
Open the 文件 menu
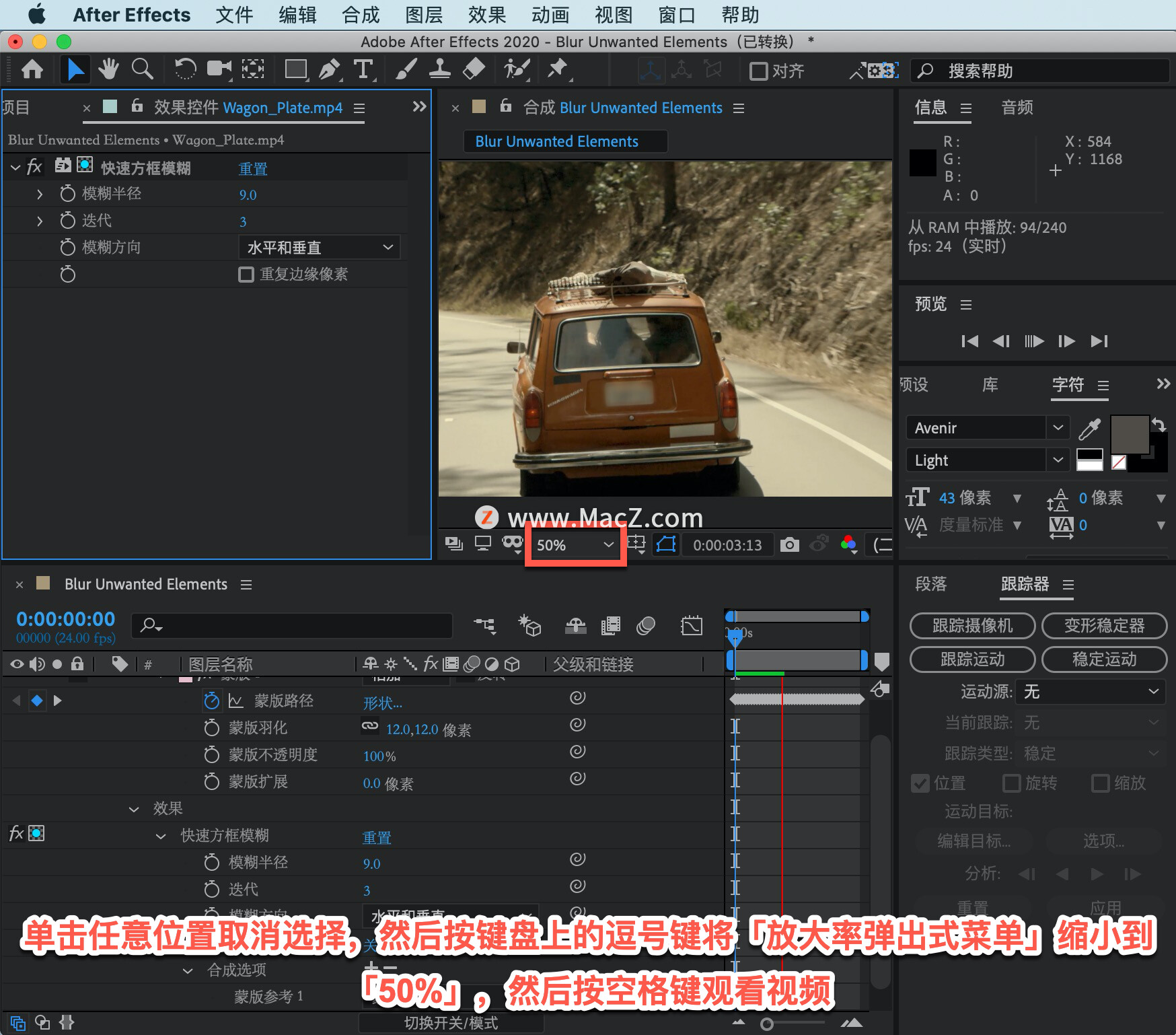tap(234, 15)
